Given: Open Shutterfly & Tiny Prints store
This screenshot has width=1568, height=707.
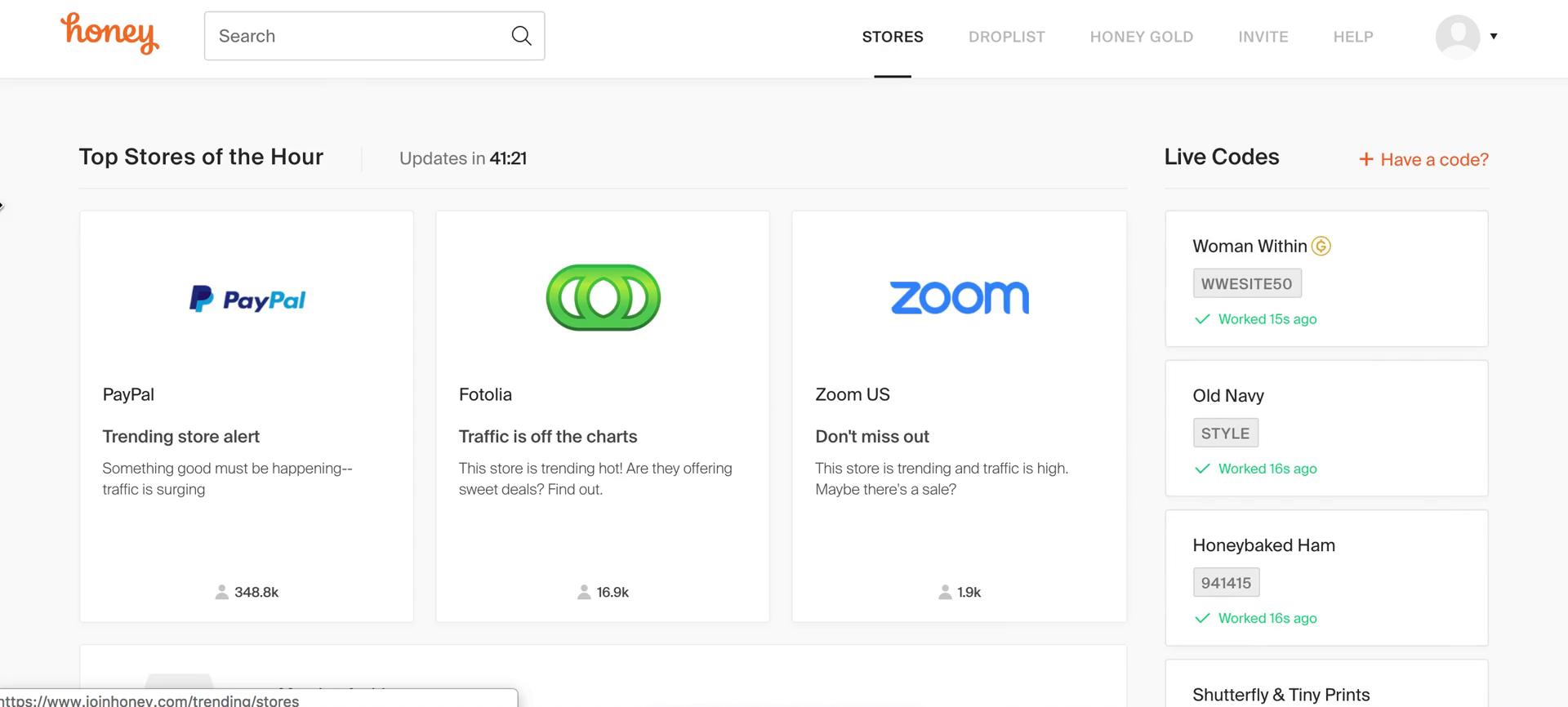Looking at the screenshot, I should tap(1281, 694).
